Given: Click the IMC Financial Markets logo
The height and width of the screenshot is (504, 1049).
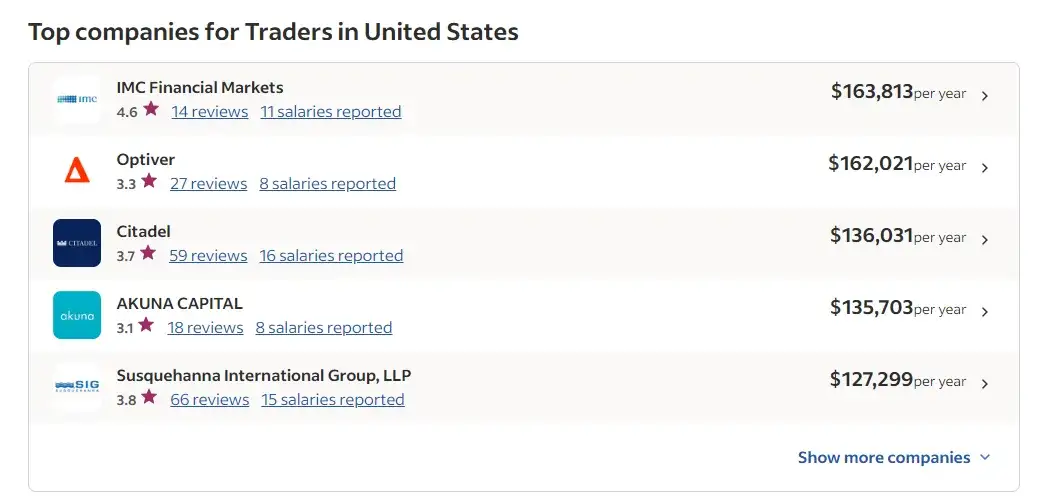Looking at the screenshot, I should (77, 99).
